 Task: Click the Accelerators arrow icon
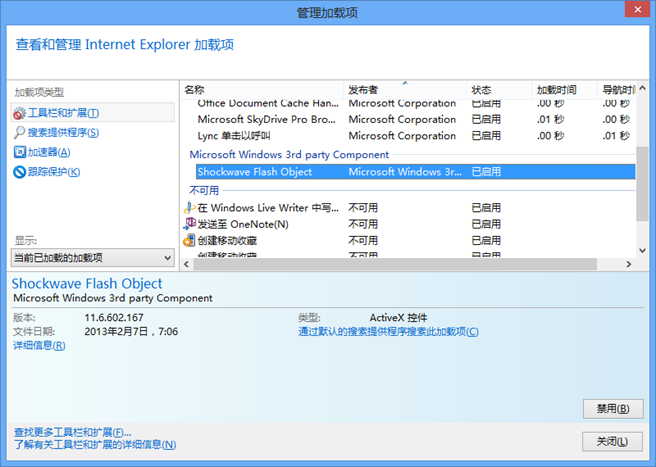click(19, 152)
